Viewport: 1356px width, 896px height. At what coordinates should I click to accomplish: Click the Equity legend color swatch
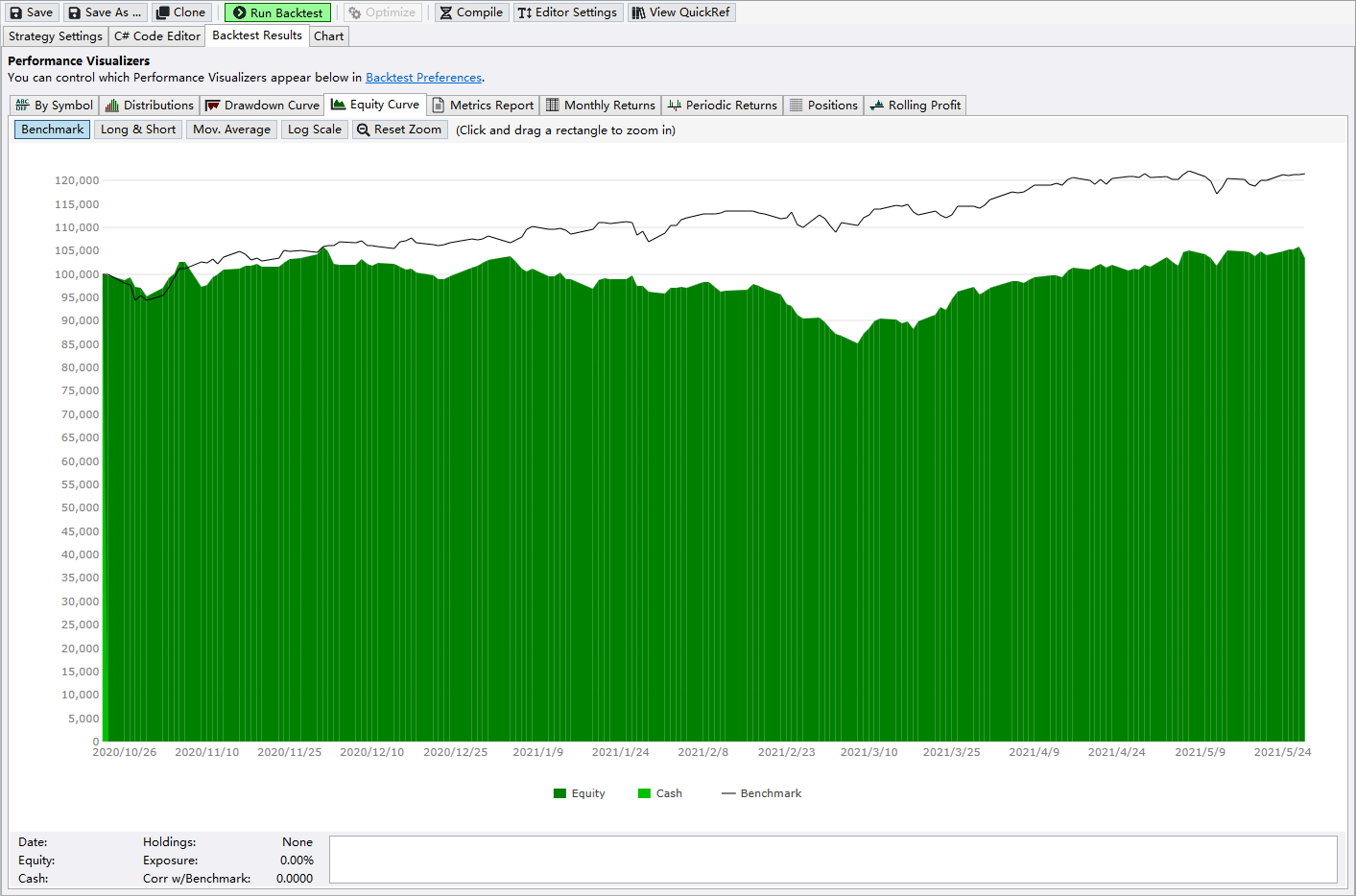[x=559, y=793]
